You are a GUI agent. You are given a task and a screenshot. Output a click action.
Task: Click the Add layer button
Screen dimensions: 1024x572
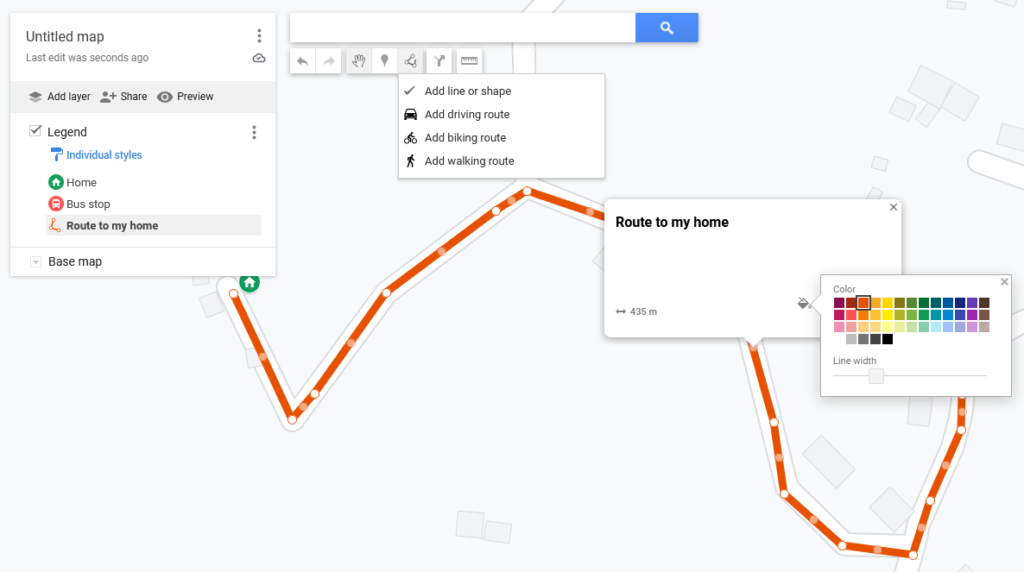point(59,97)
